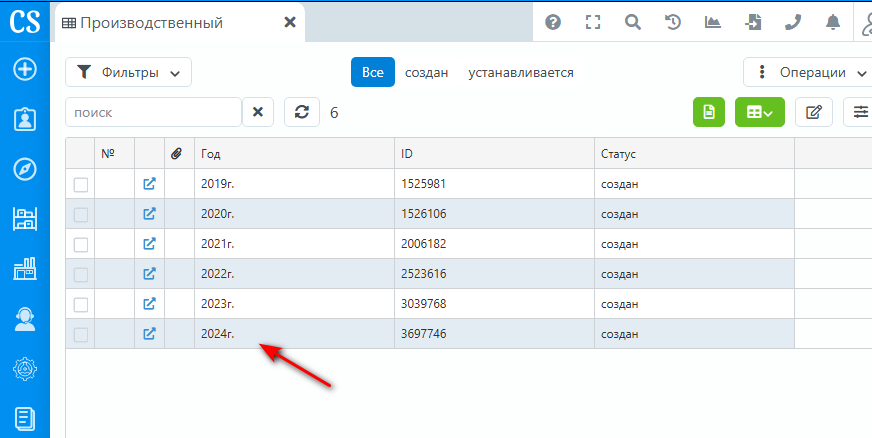872x438 pixels.
Task: Expand the green table export dropdown
Action: 760,112
